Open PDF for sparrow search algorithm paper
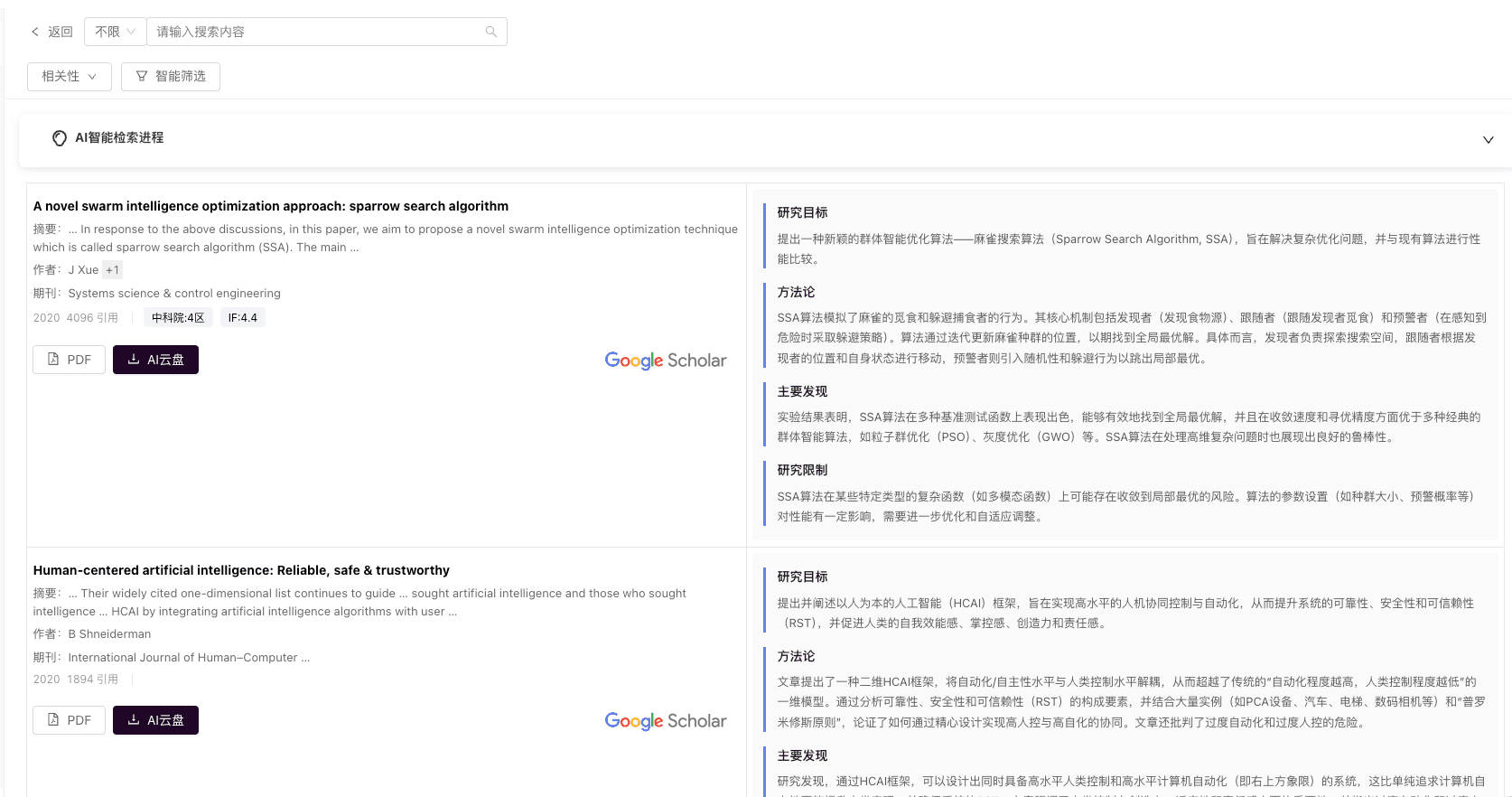Screen dimensions: 1512x797 click(69, 360)
